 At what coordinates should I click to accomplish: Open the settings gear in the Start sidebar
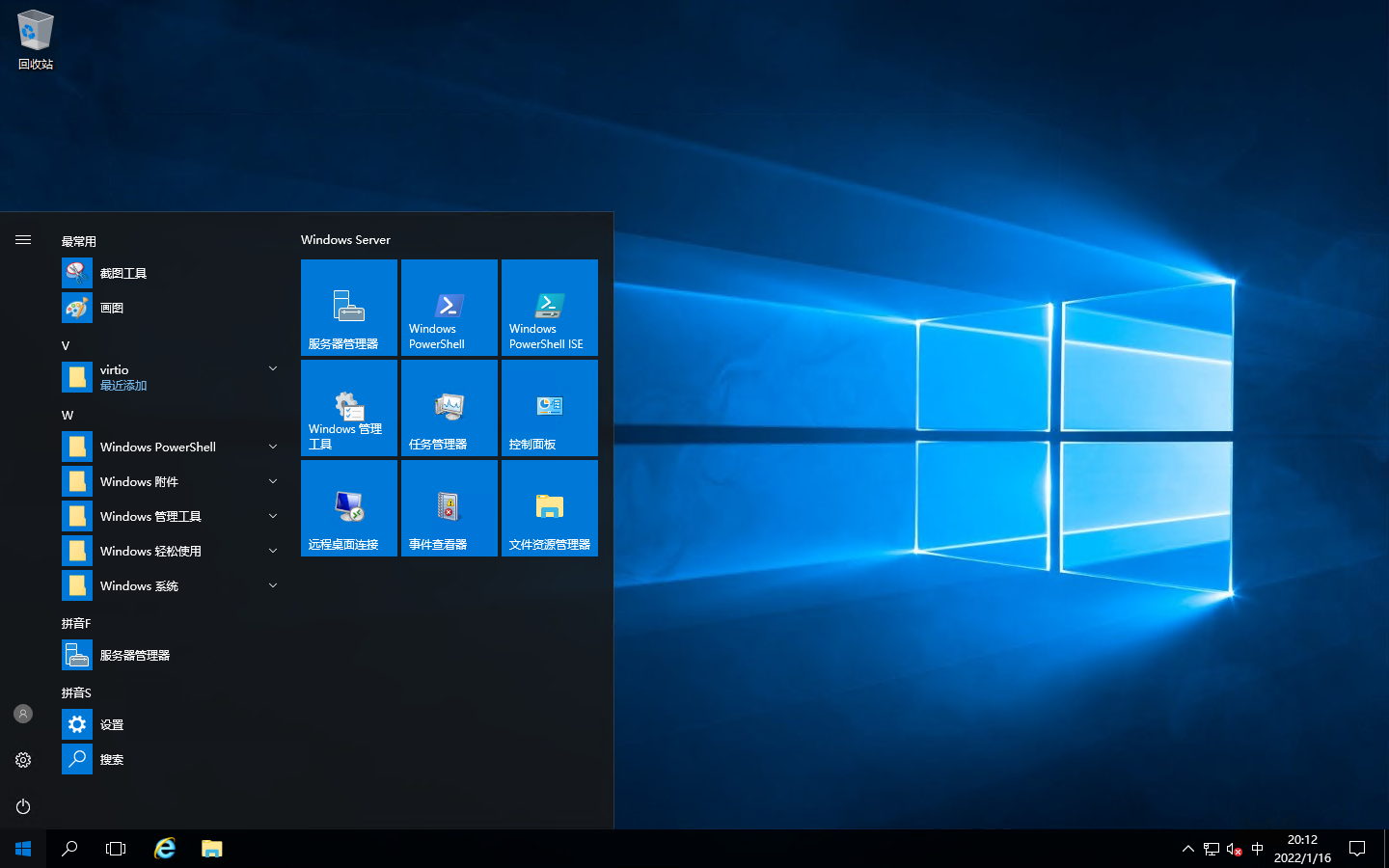click(x=23, y=760)
